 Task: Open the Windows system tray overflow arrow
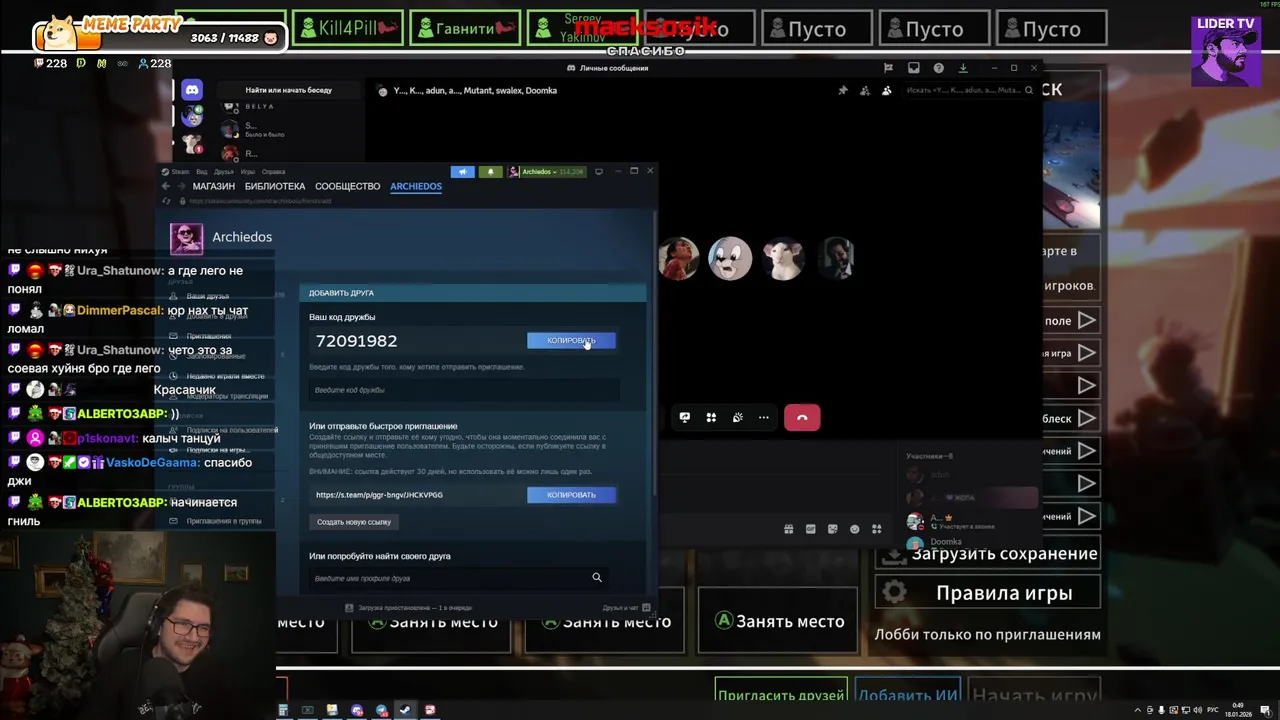tap(1137, 710)
